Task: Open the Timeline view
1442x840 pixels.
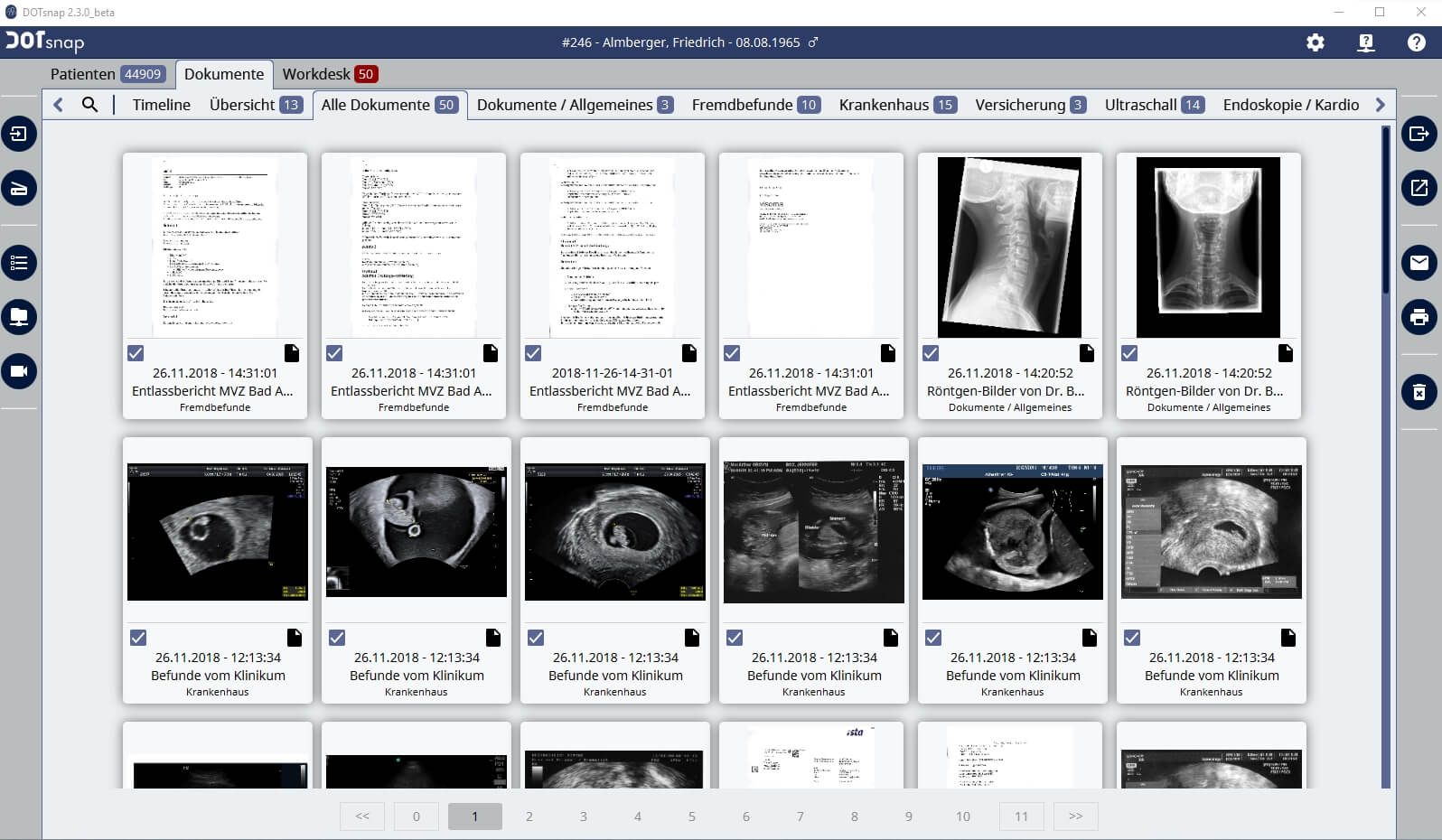Action: (161, 105)
